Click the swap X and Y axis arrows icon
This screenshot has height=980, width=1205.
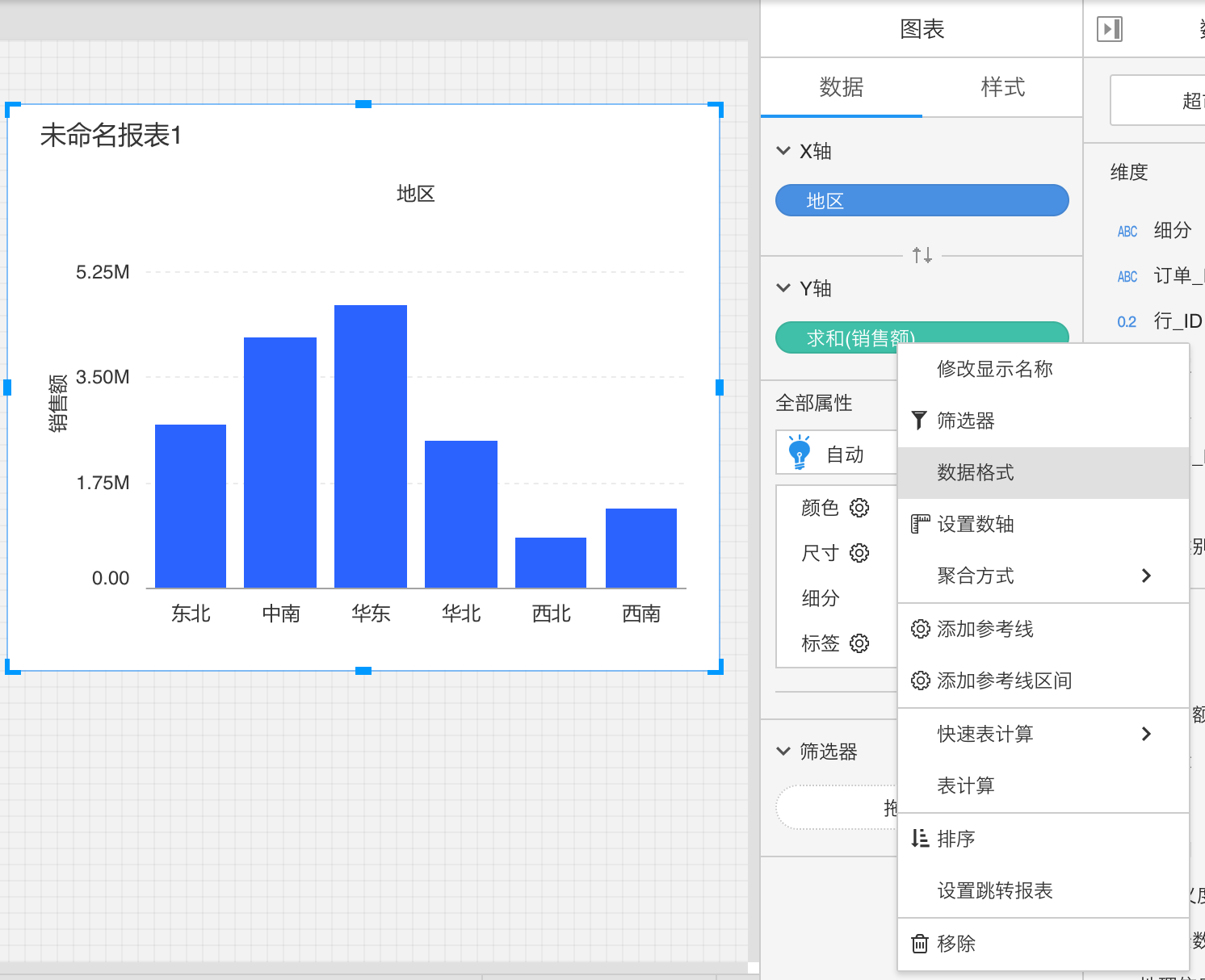pos(922,256)
